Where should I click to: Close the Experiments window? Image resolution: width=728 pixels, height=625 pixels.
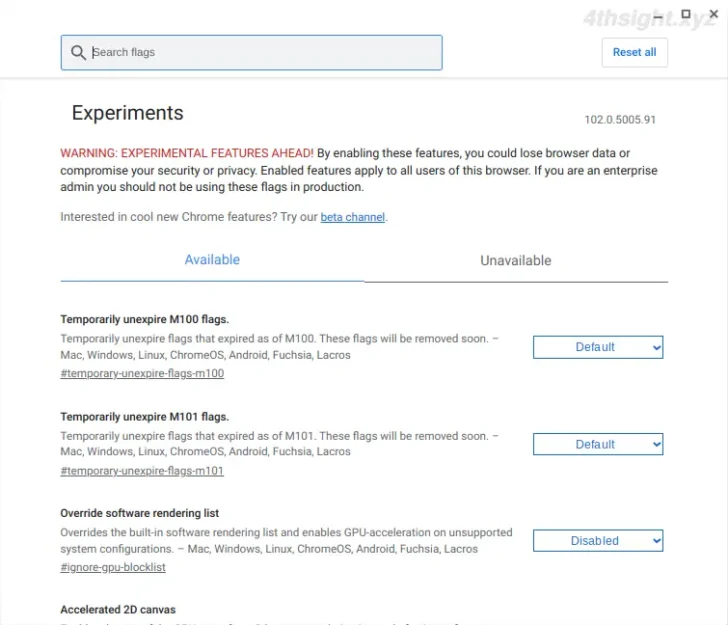[x=714, y=14]
